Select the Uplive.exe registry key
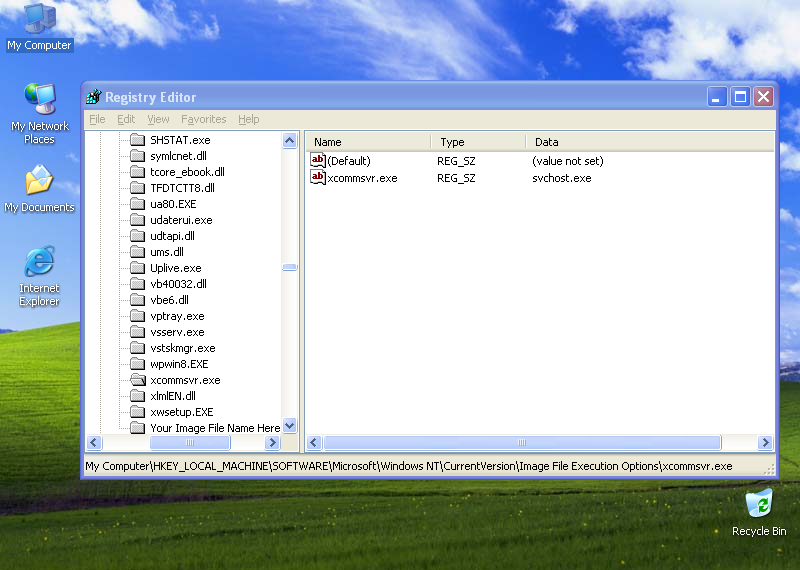Screen dimensions: 800x570 [175, 268]
